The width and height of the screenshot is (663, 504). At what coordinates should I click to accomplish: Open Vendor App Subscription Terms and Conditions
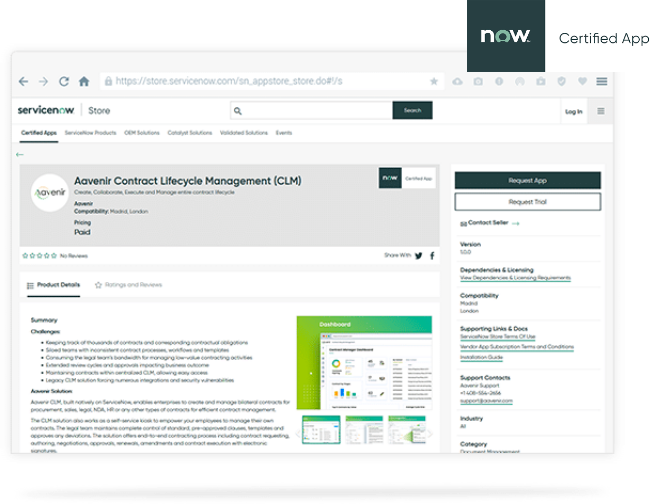pos(517,347)
